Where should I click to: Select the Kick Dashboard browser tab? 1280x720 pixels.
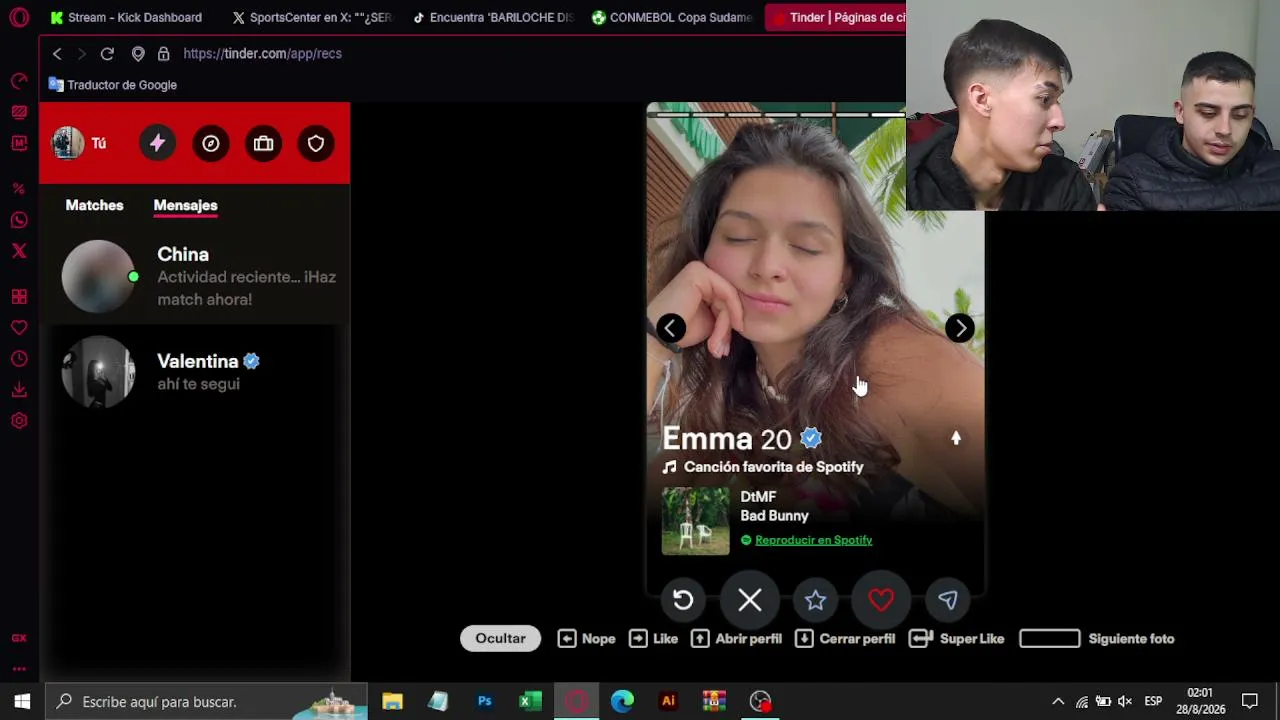click(x=126, y=17)
